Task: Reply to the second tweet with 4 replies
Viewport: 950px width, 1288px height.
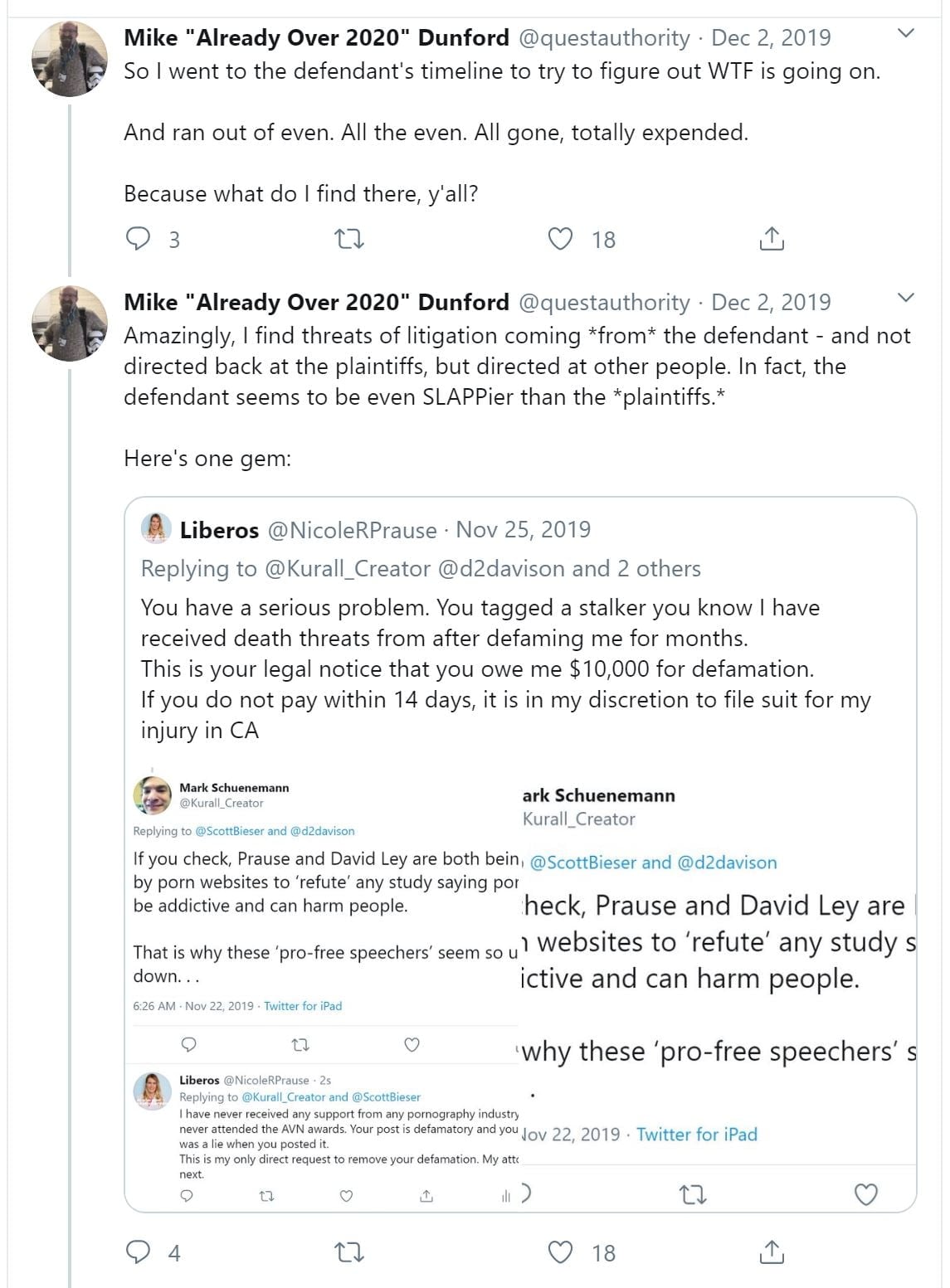Action: pyautogui.click(x=139, y=1252)
